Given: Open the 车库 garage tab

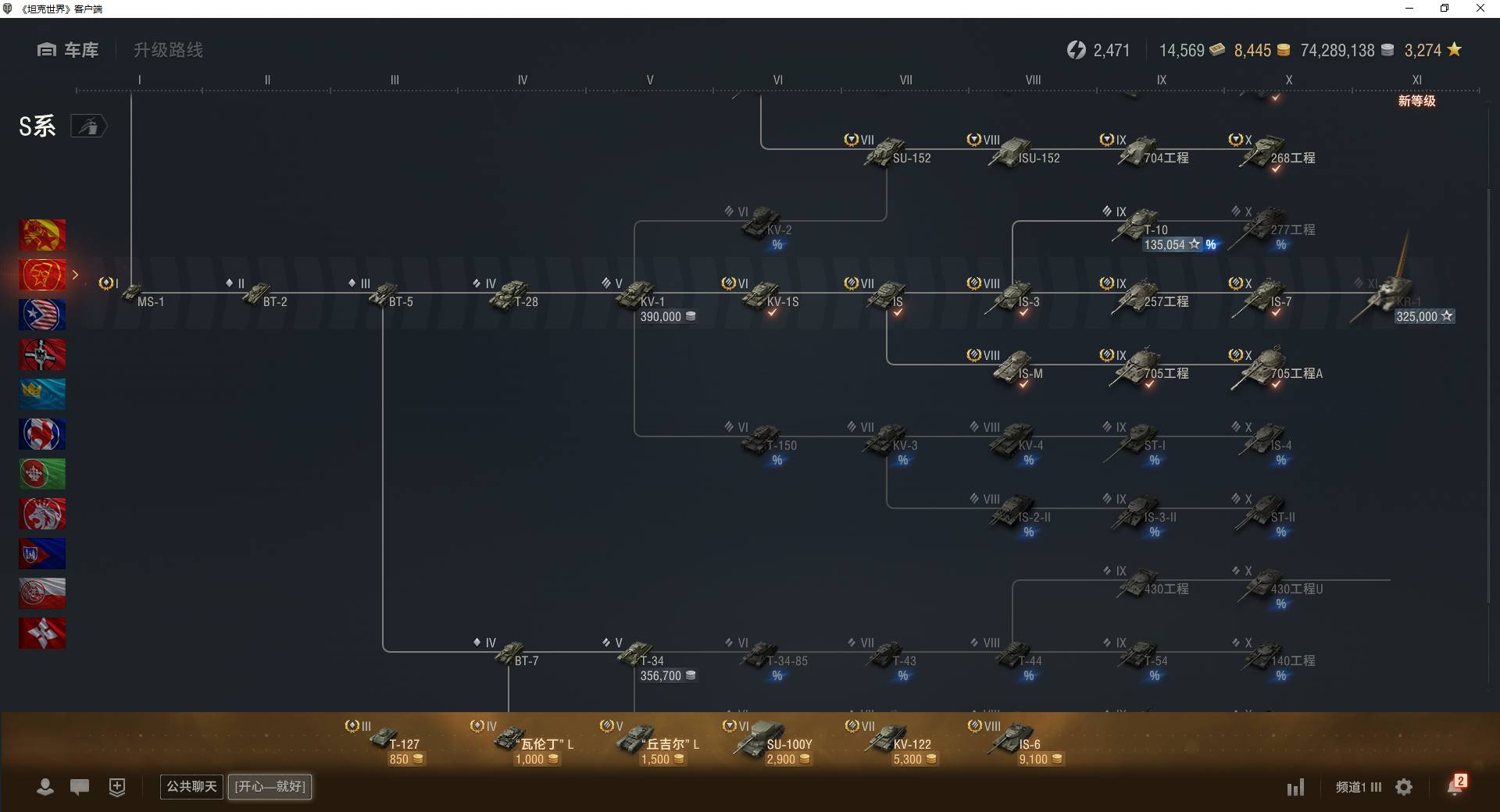Looking at the screenshot, I should [68, 50].
